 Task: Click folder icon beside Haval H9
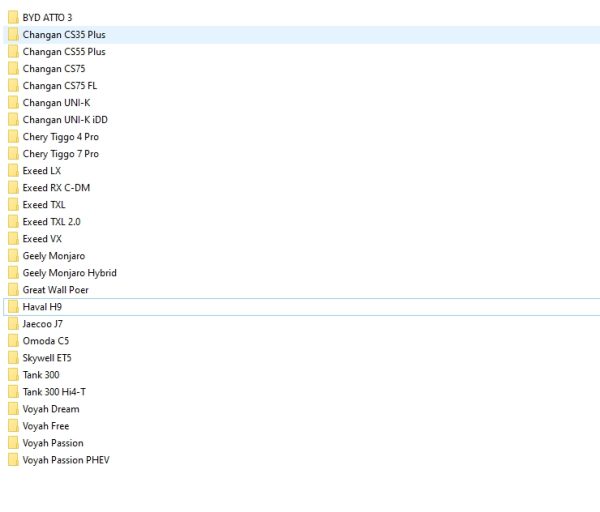(13, 307)
